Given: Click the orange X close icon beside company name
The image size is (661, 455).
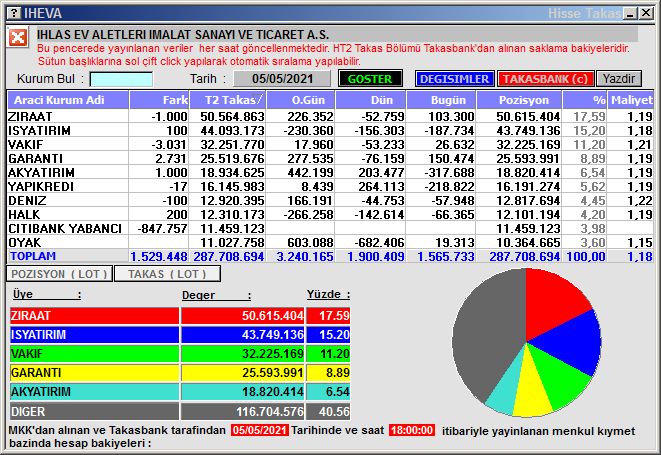Looking at the screenshot, I should (18, 38).
